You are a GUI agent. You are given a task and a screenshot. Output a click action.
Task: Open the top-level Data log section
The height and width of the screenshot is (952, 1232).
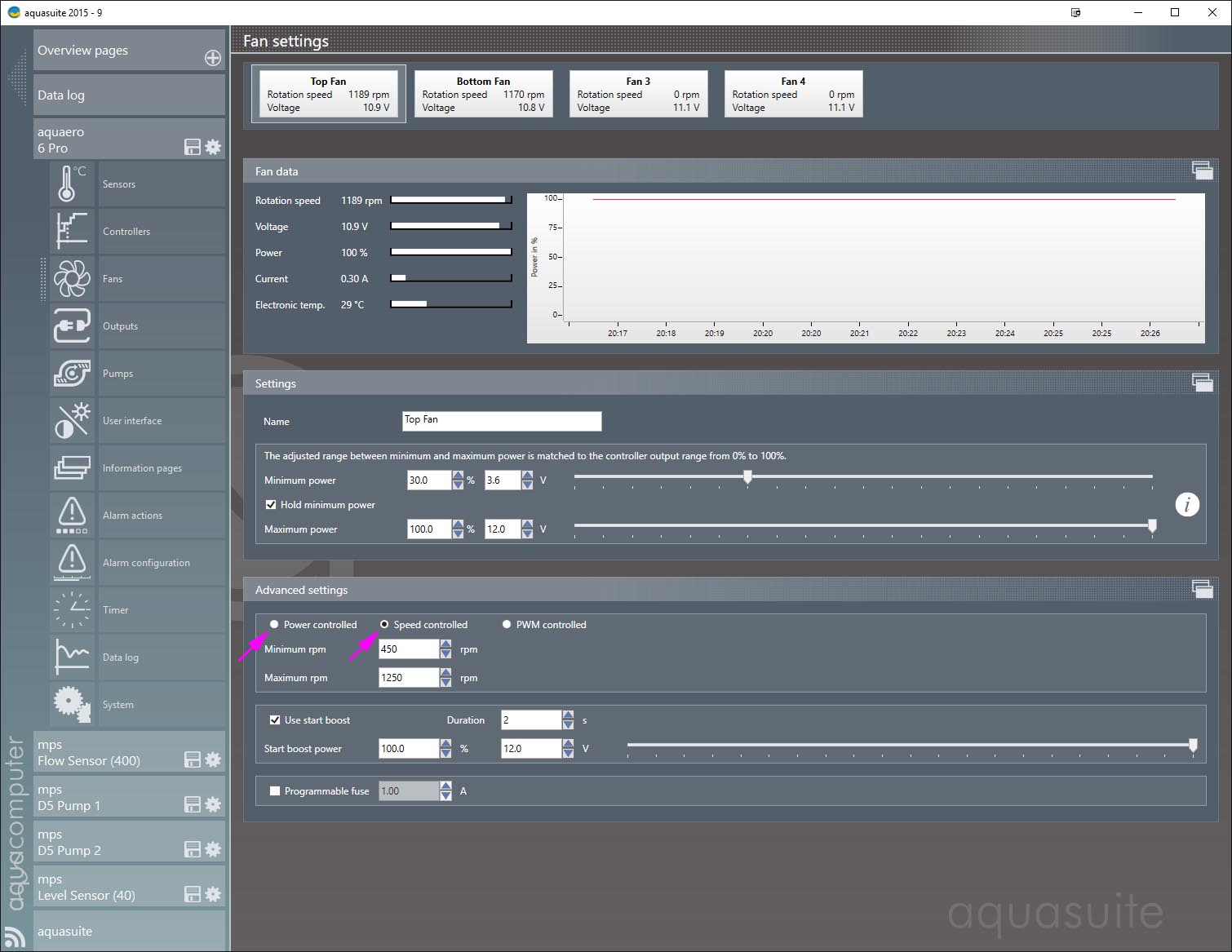point(129,95)
